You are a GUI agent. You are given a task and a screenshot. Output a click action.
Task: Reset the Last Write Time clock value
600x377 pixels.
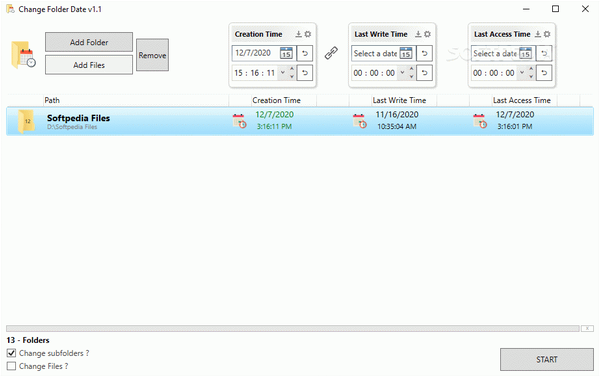[424, 73]
